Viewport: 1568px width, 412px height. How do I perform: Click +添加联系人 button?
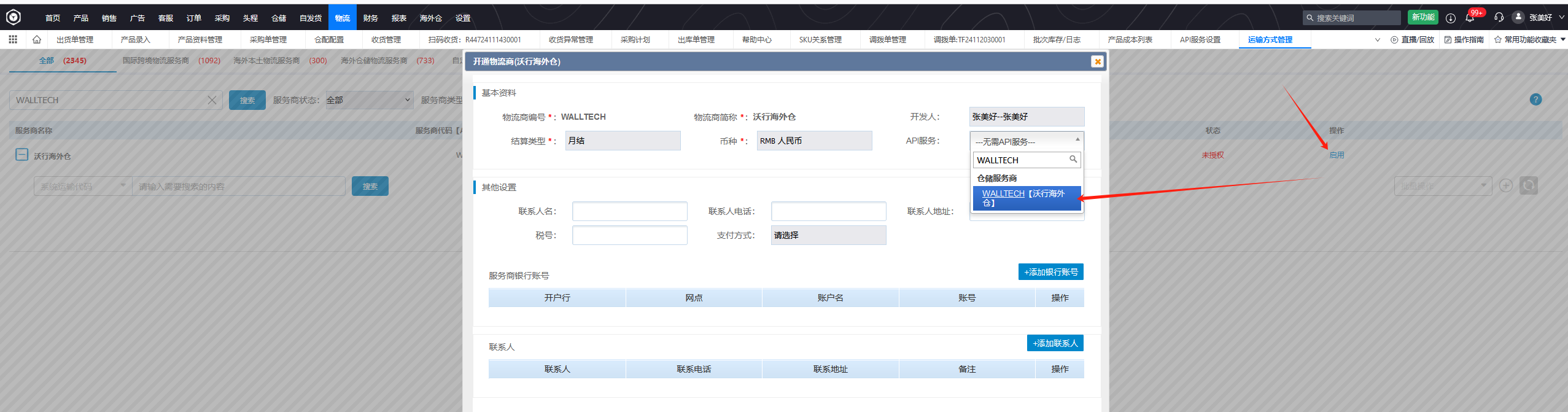[1055, 343]
